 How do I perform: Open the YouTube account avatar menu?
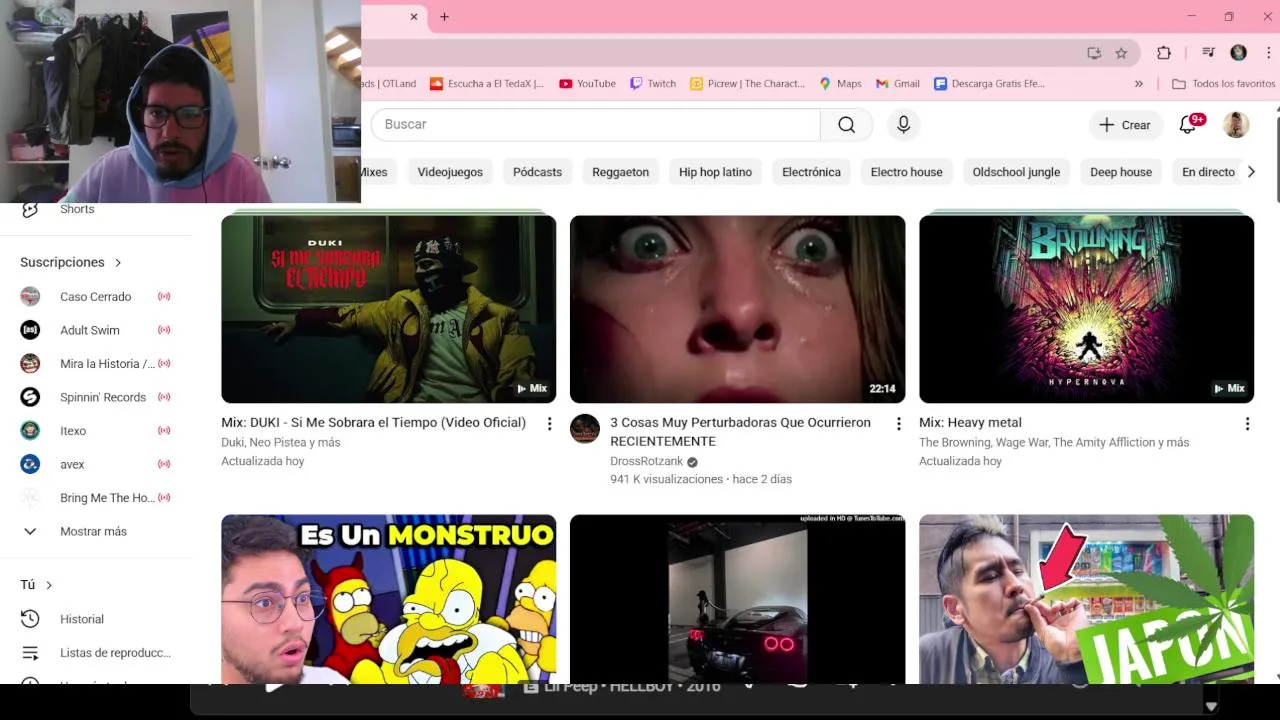1236,125
